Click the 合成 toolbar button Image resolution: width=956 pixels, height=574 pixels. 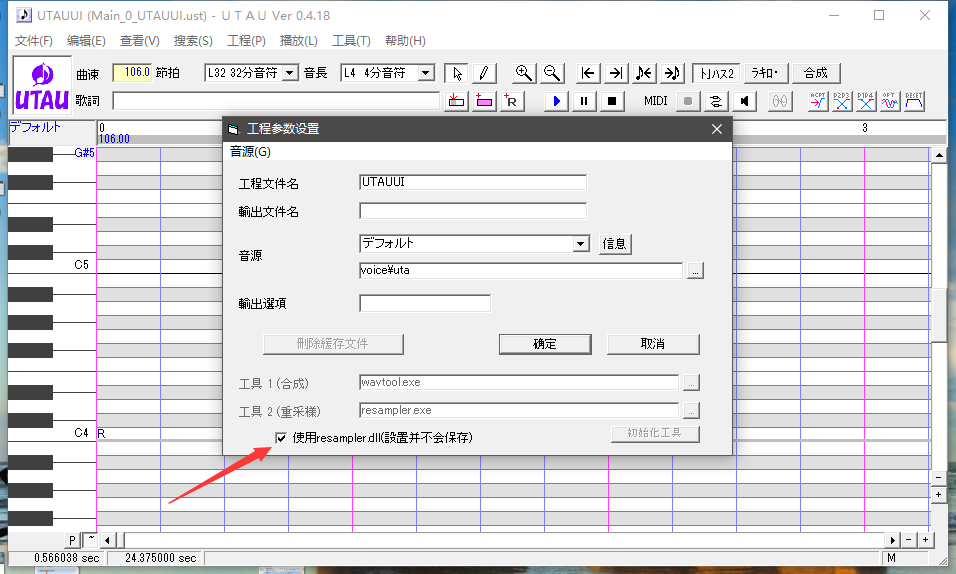coord(815,73)
